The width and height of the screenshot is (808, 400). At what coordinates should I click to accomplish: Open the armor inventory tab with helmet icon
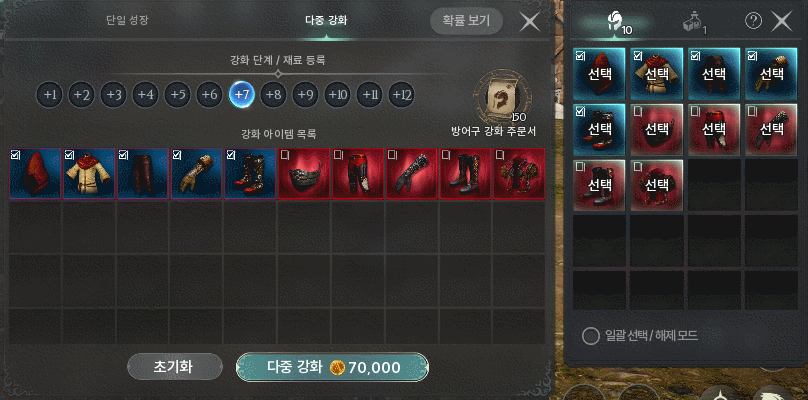click(x=614, y=23)
